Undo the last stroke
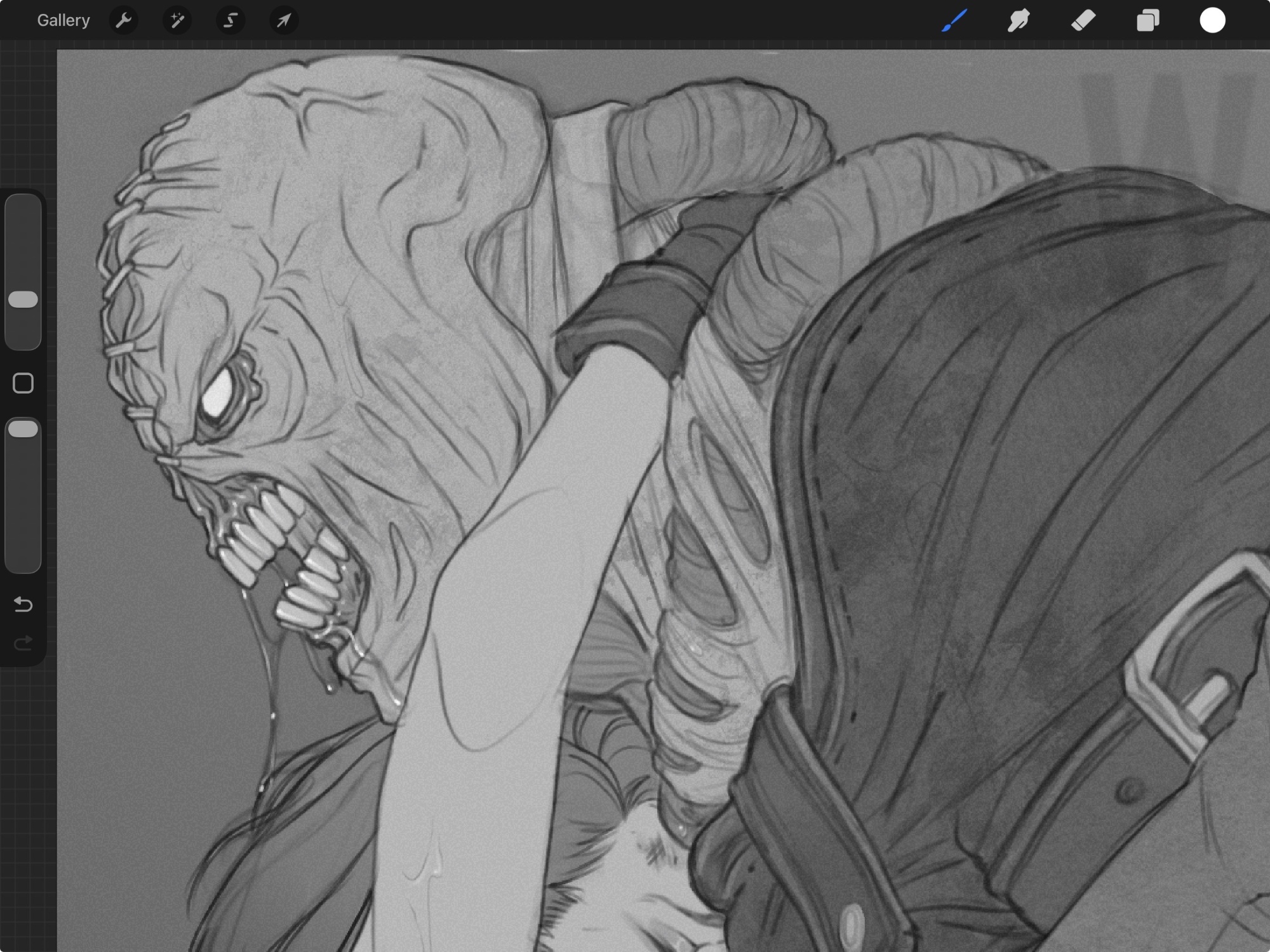 (23, 604)
